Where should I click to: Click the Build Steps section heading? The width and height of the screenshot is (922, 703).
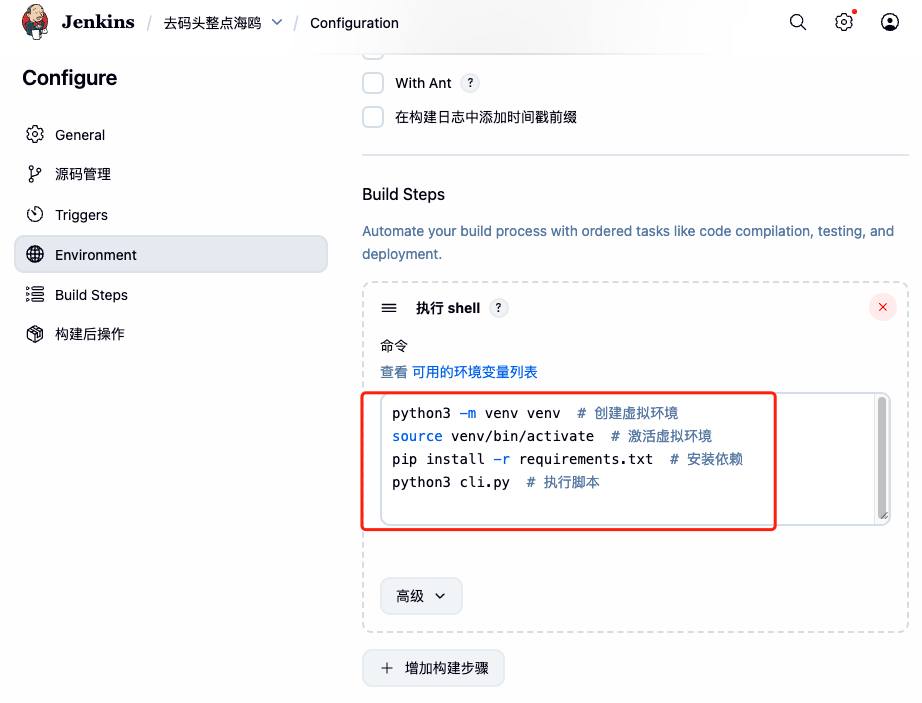pyautogui.click(x=403, y=195)
